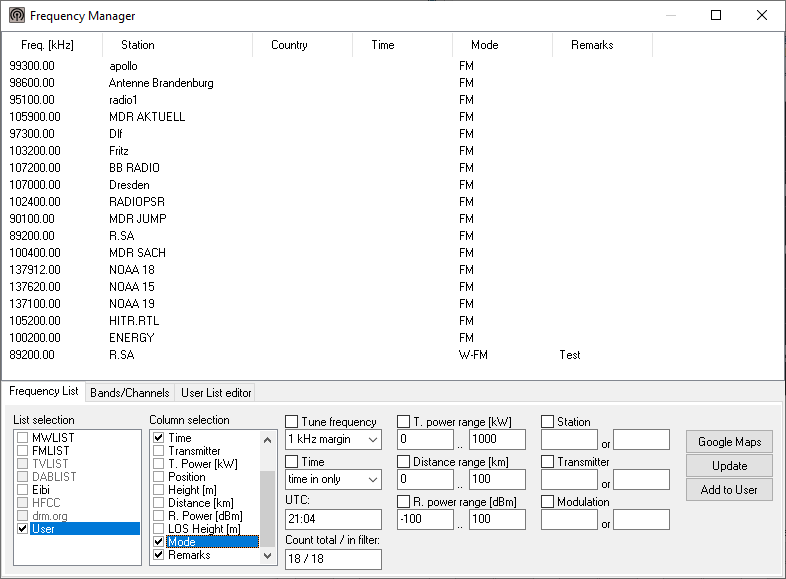Enable the Time filter checkbox
Screen dimensions: 786x579
click(x=291, y=462)
